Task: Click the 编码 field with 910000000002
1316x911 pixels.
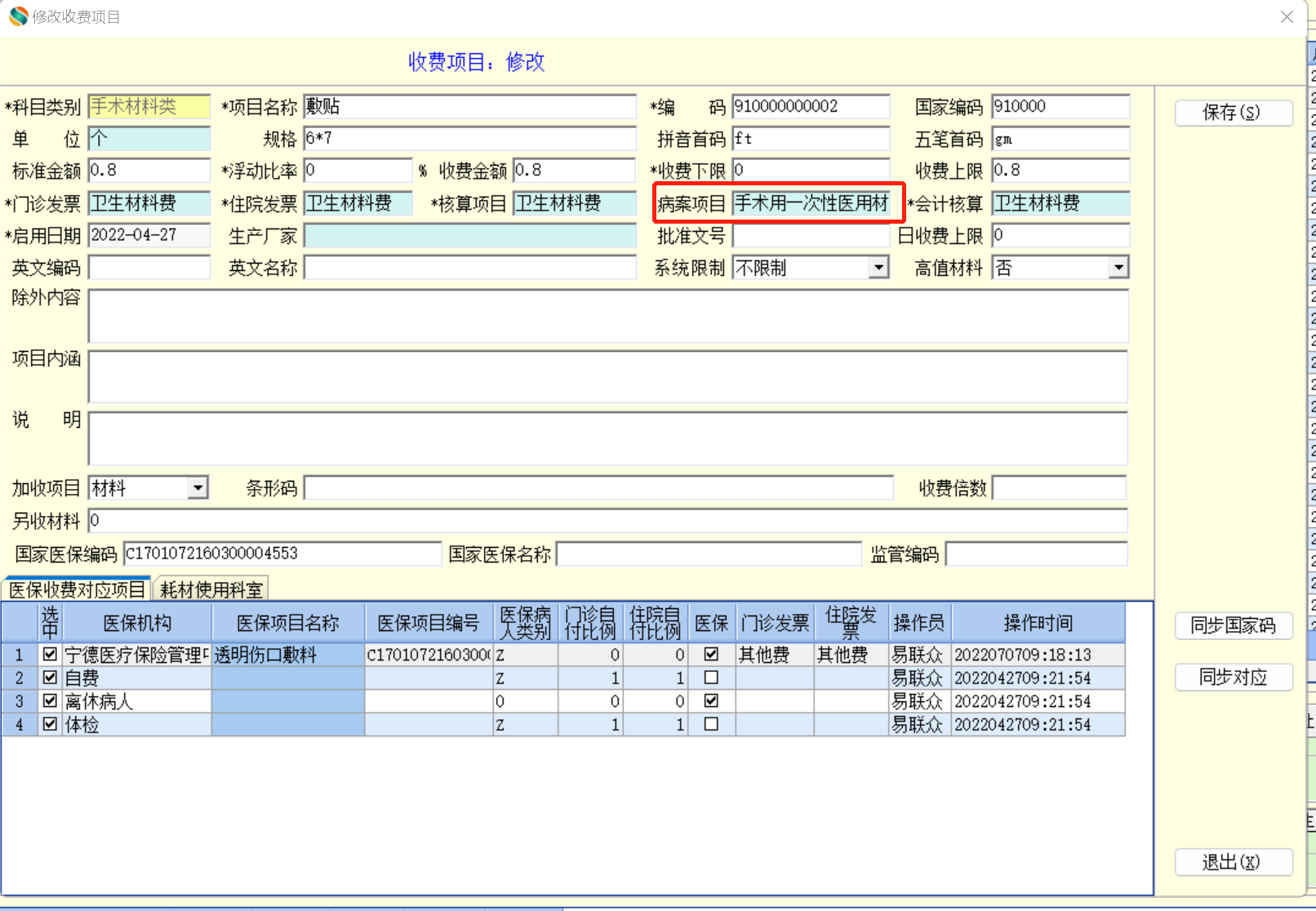Action: coord(811,107)
